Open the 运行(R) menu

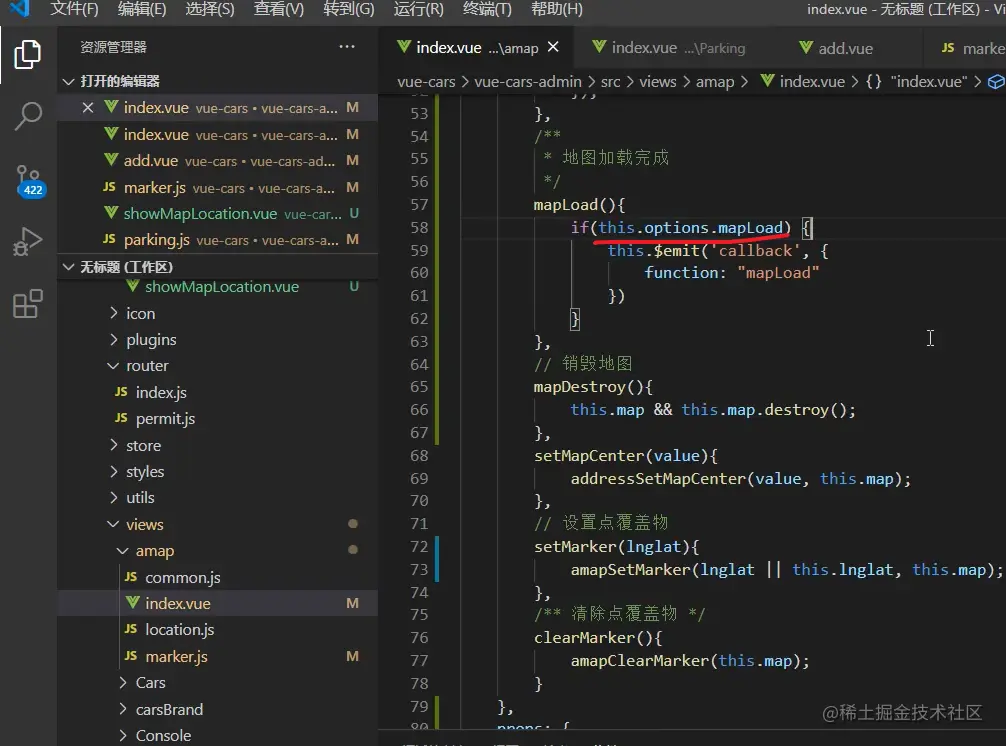pyautogui.click(x=418, y=9)
